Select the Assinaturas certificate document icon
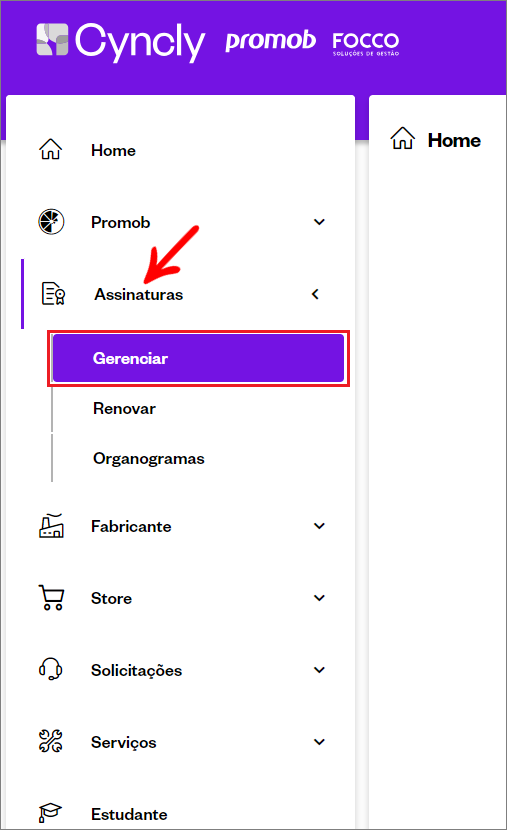 point(53,293)
